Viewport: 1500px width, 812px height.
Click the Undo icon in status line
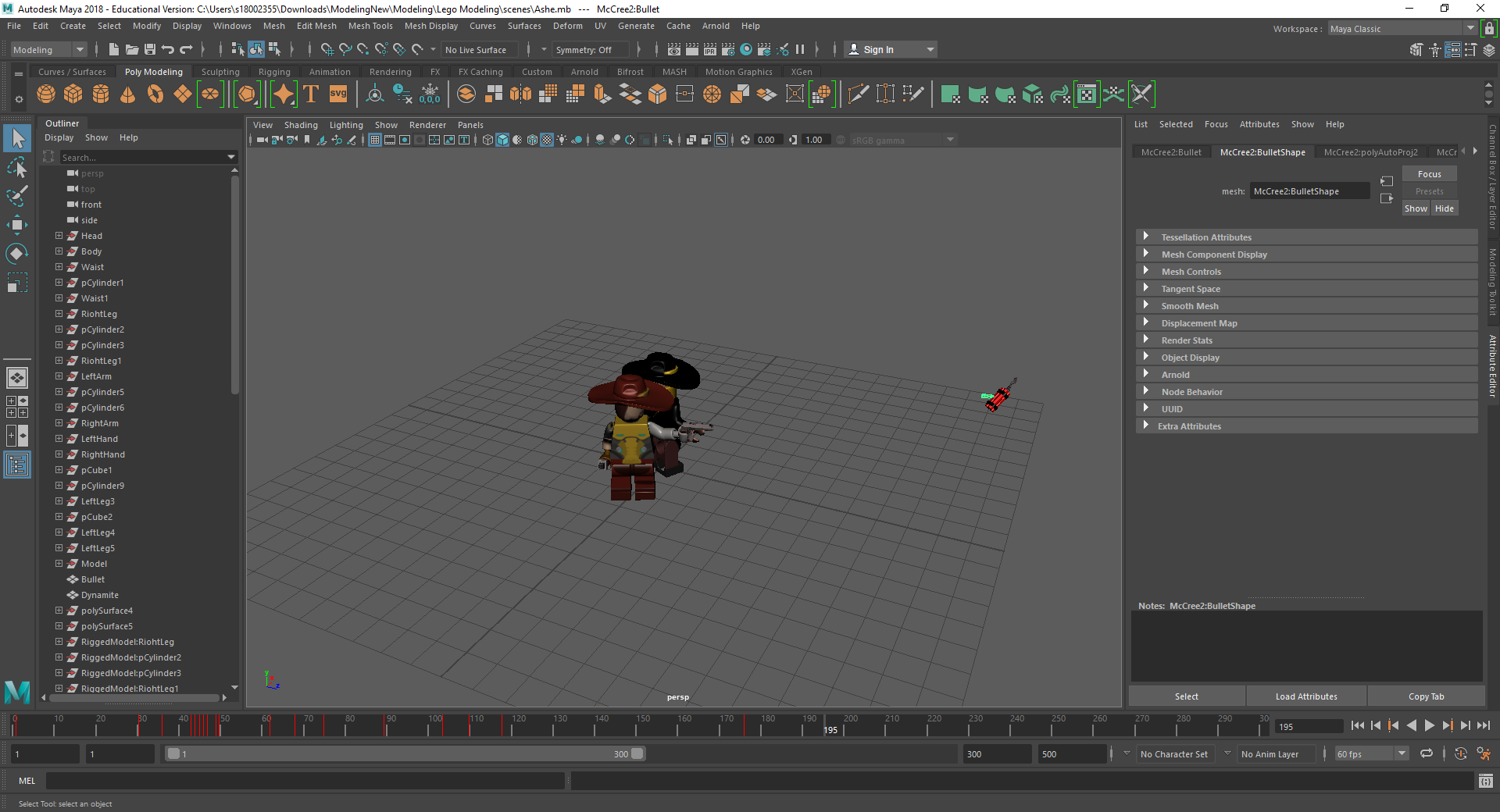point(167,50)
